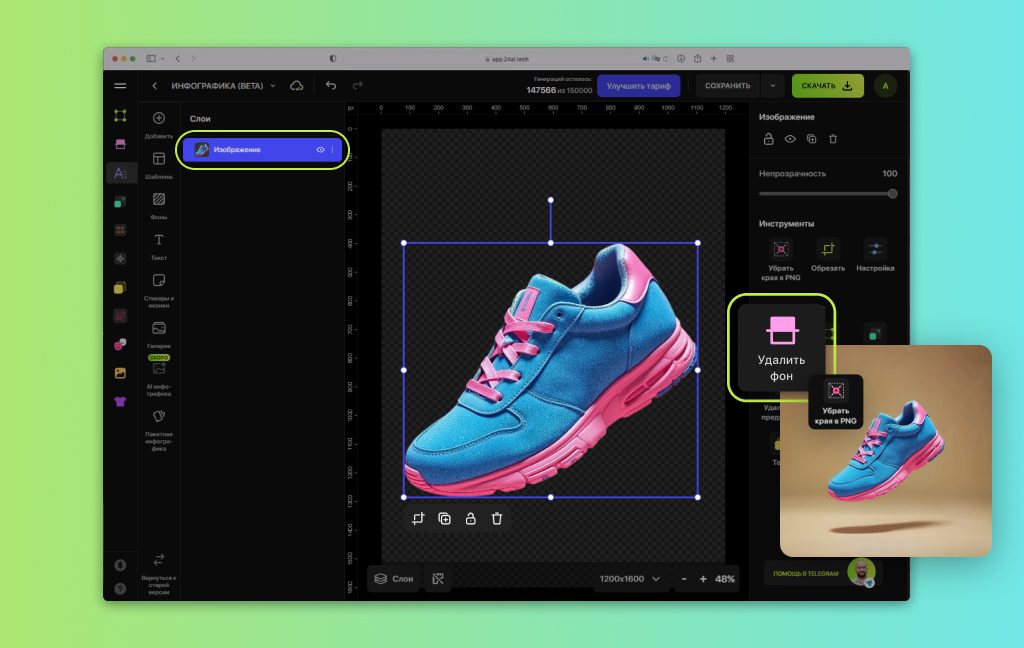
Task: Click the question mark help icon at bottom left
Action: [120, 589]
